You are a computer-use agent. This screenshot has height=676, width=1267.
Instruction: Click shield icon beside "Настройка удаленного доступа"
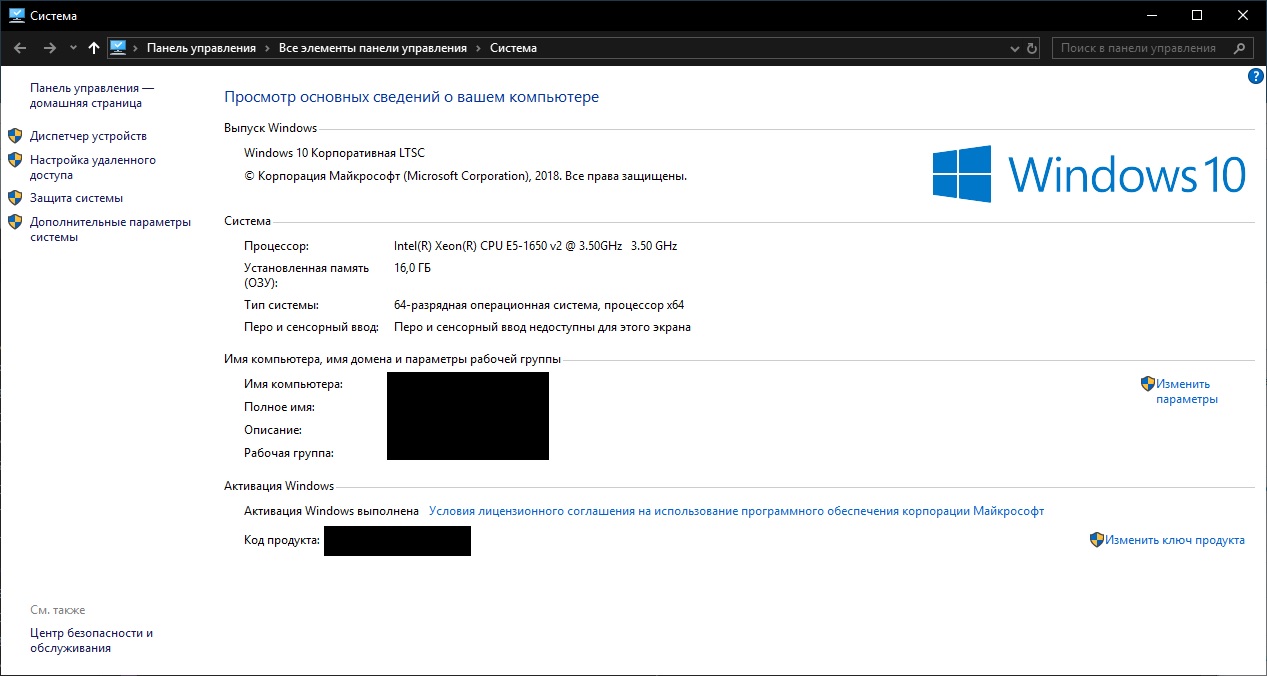(15, 160)
